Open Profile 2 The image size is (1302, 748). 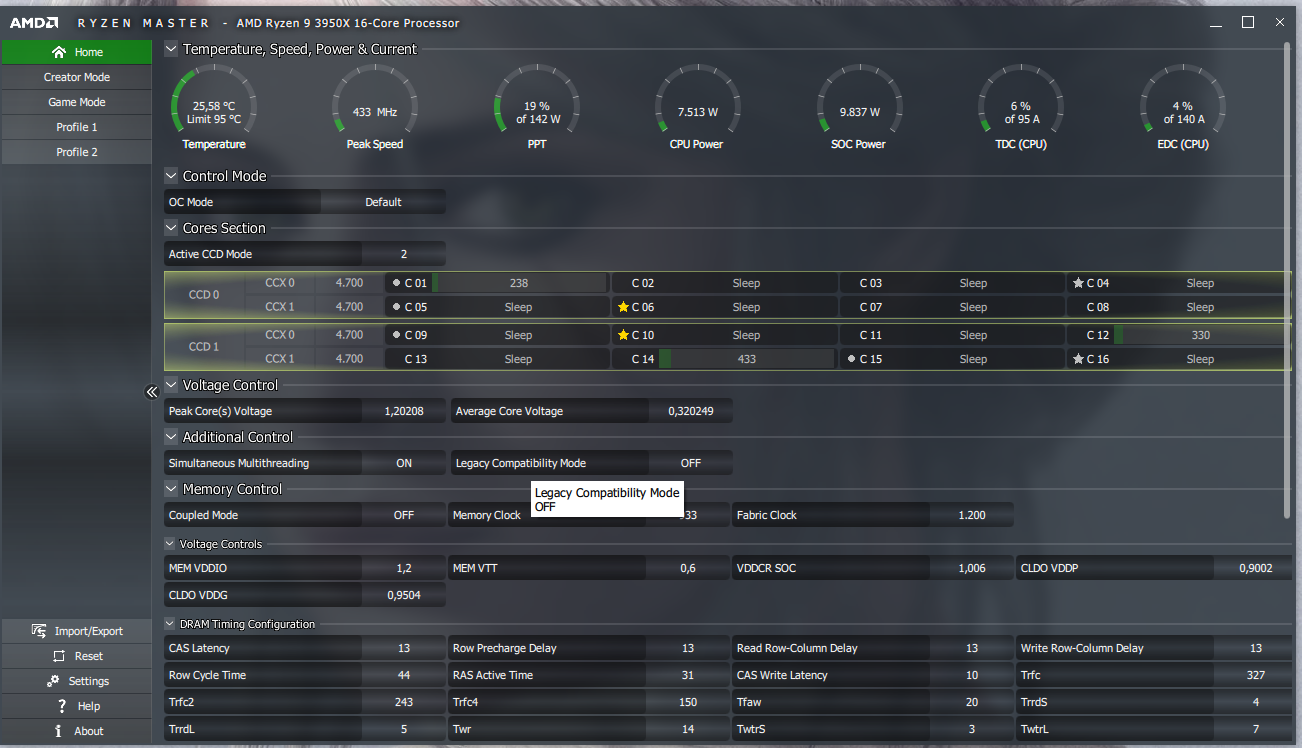click(x=77, y=152)
